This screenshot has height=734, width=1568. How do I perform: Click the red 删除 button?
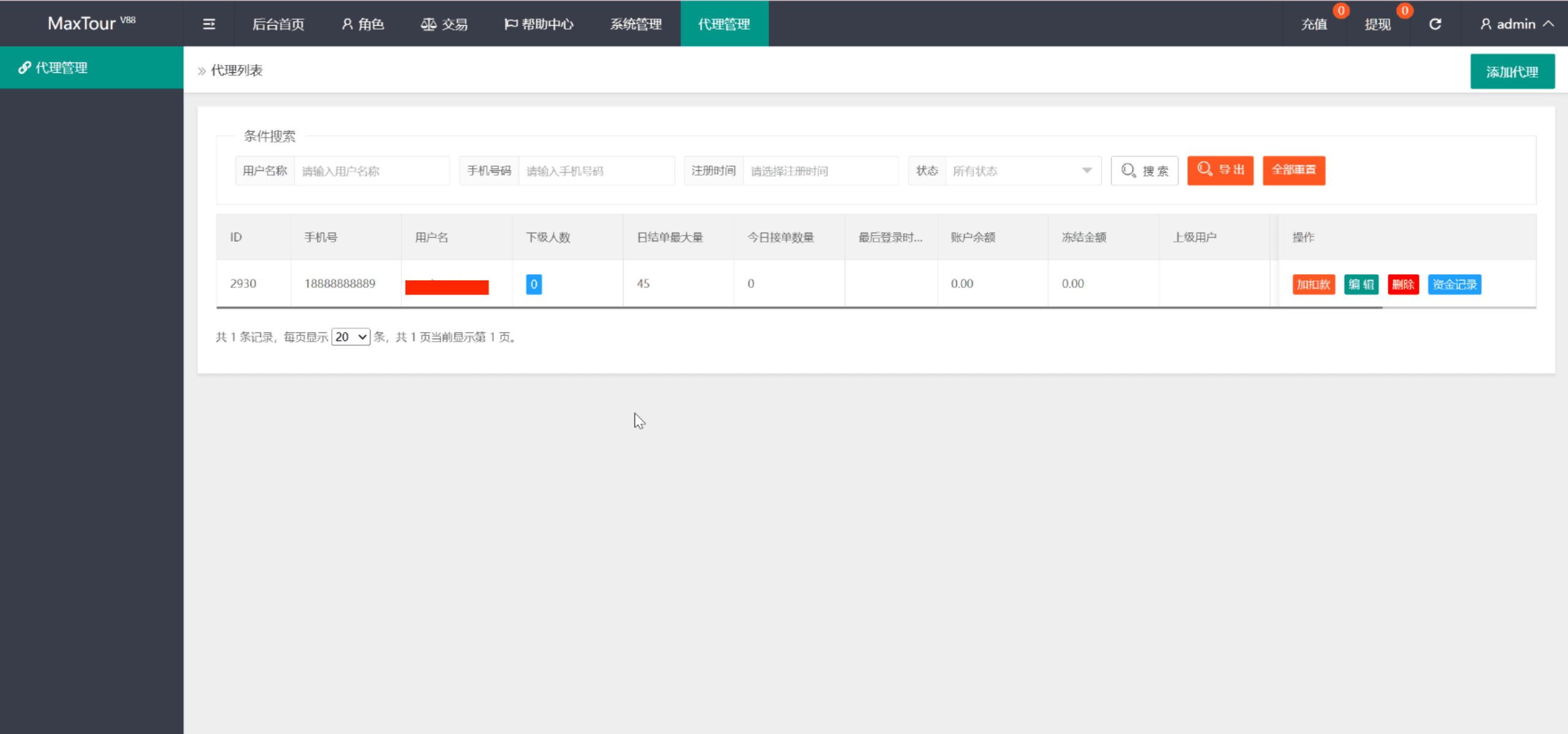click(1403, 284)
